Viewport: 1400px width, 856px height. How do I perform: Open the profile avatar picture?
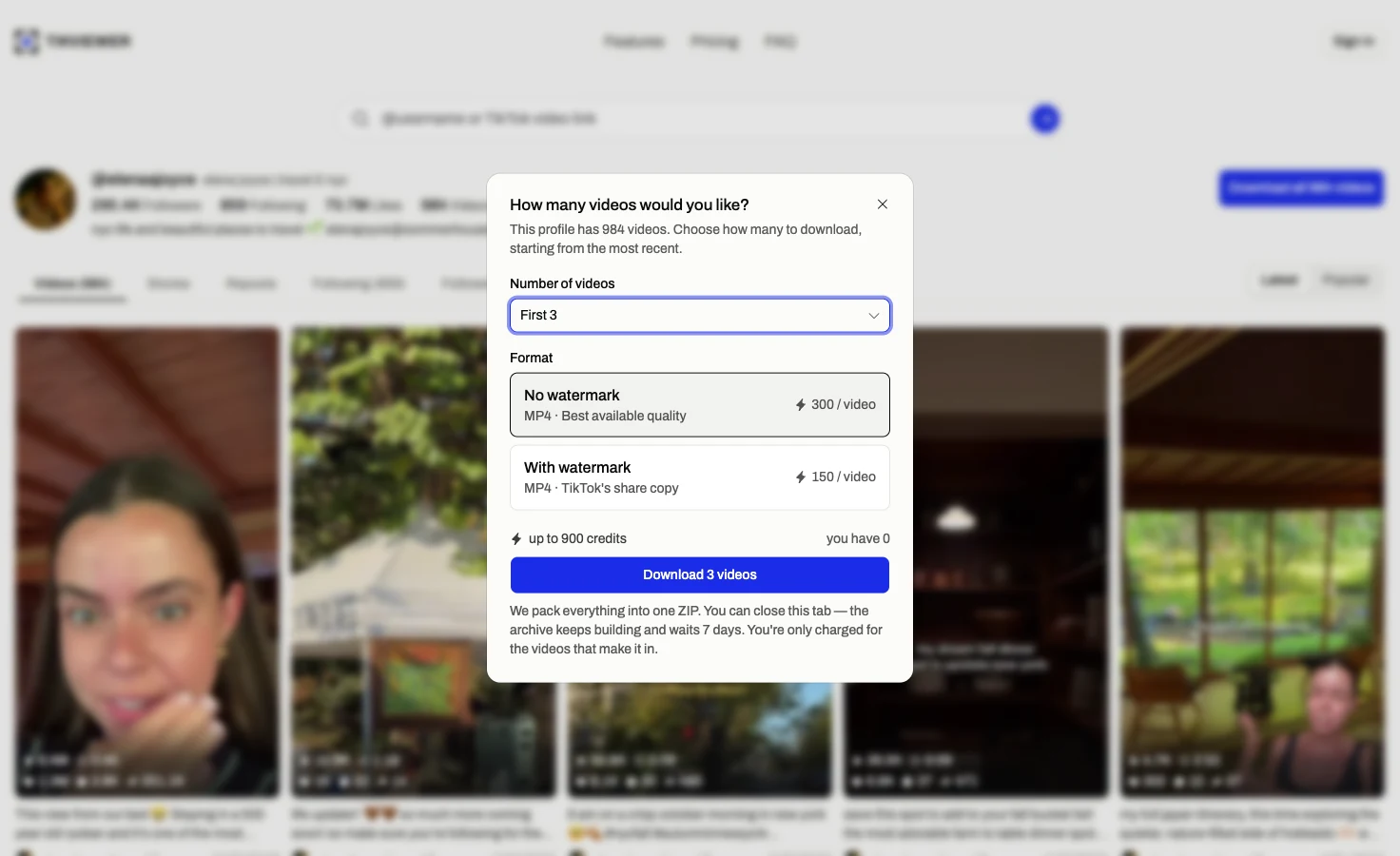(x=45, y=200)
